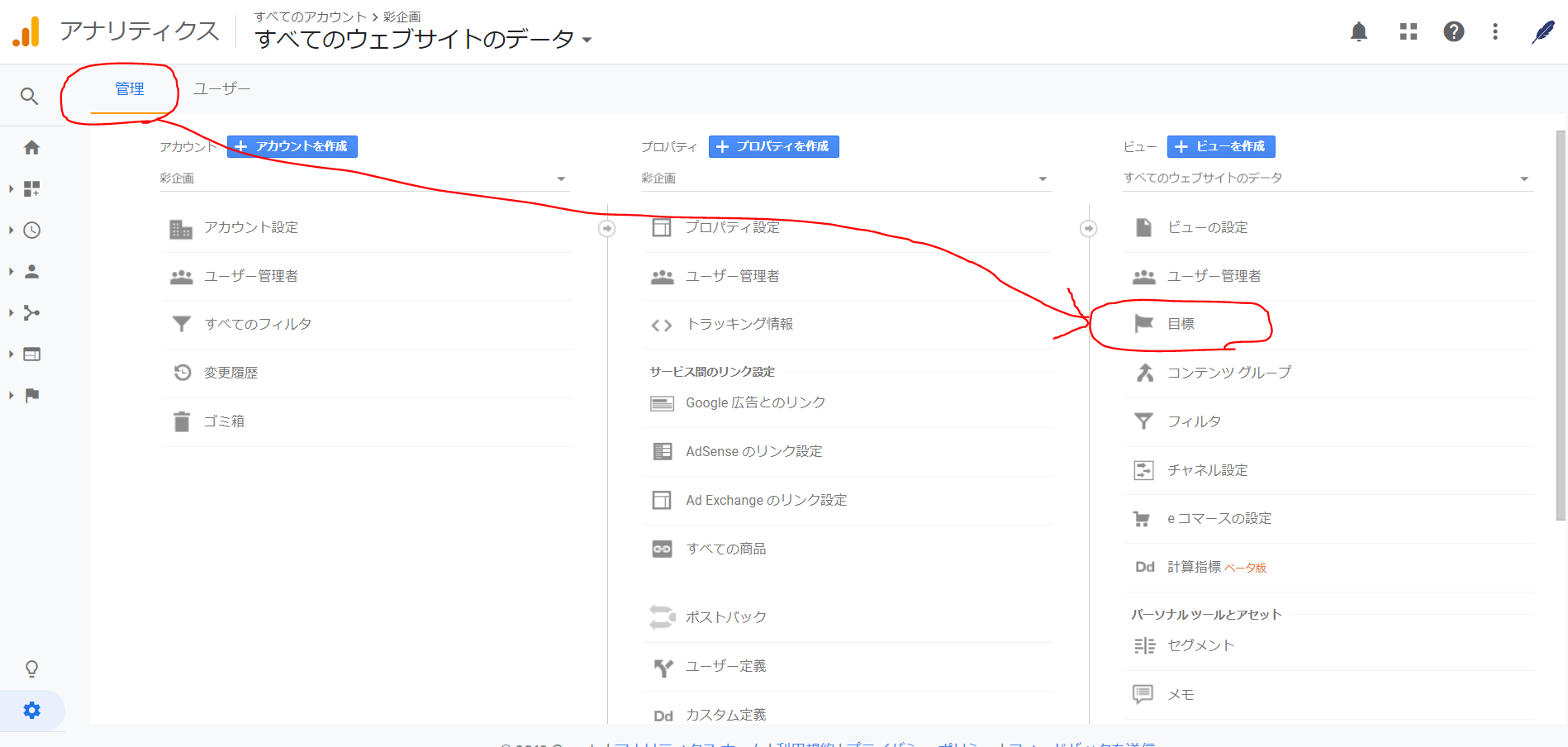
Task: Switch to the 管理 tab
Action: pyautogui.click(x=130, y=89)
